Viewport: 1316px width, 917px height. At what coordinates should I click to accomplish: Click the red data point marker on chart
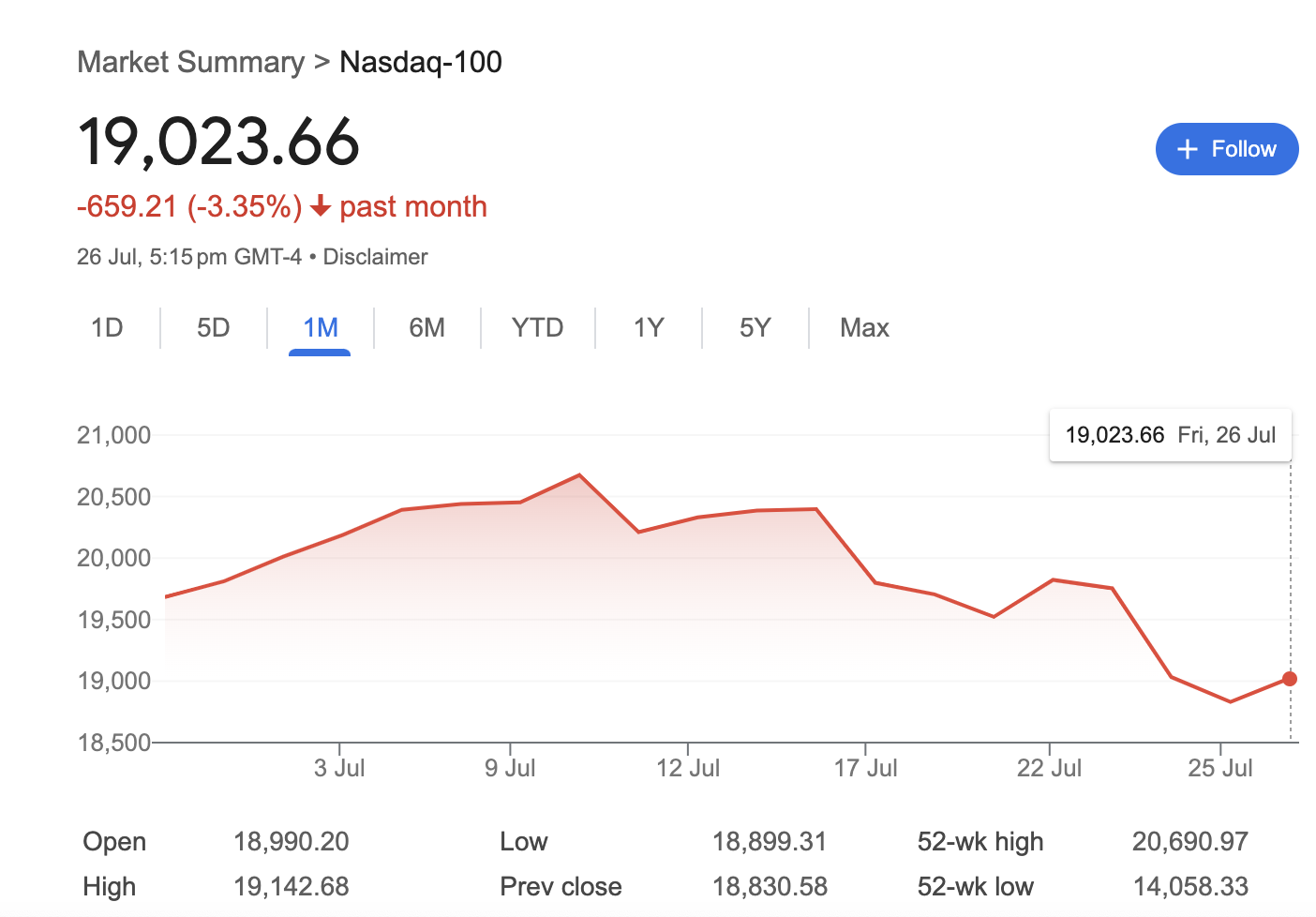1290,679
